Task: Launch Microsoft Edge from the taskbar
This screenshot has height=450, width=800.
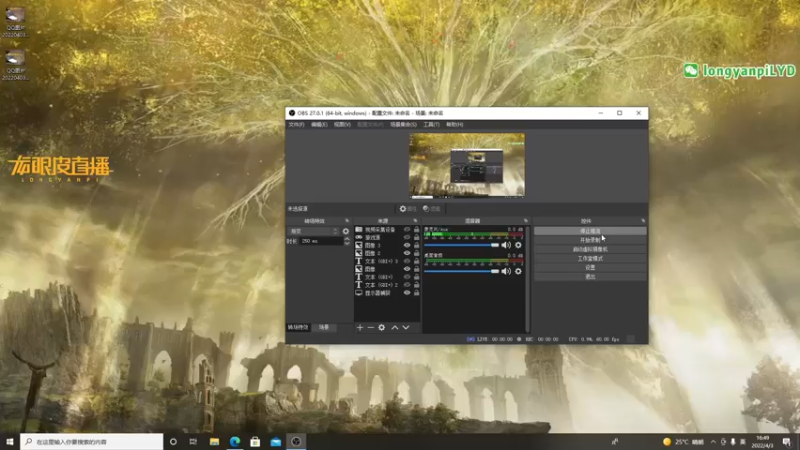Action: click(x=235, y=441)
